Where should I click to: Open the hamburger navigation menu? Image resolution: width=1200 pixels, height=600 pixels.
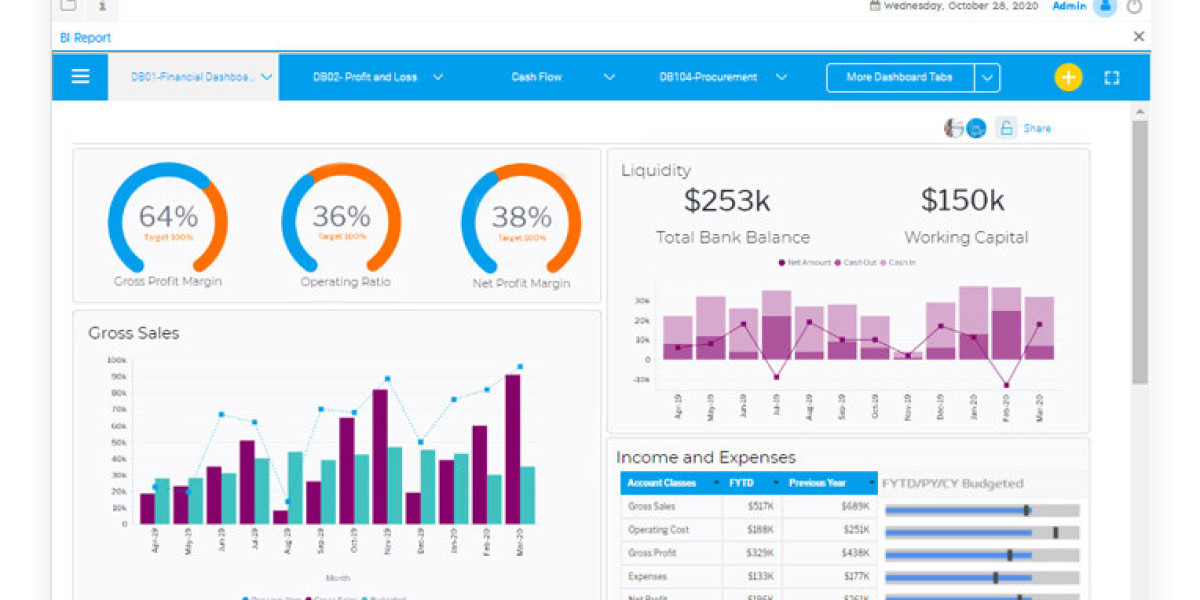pos(81,77)
